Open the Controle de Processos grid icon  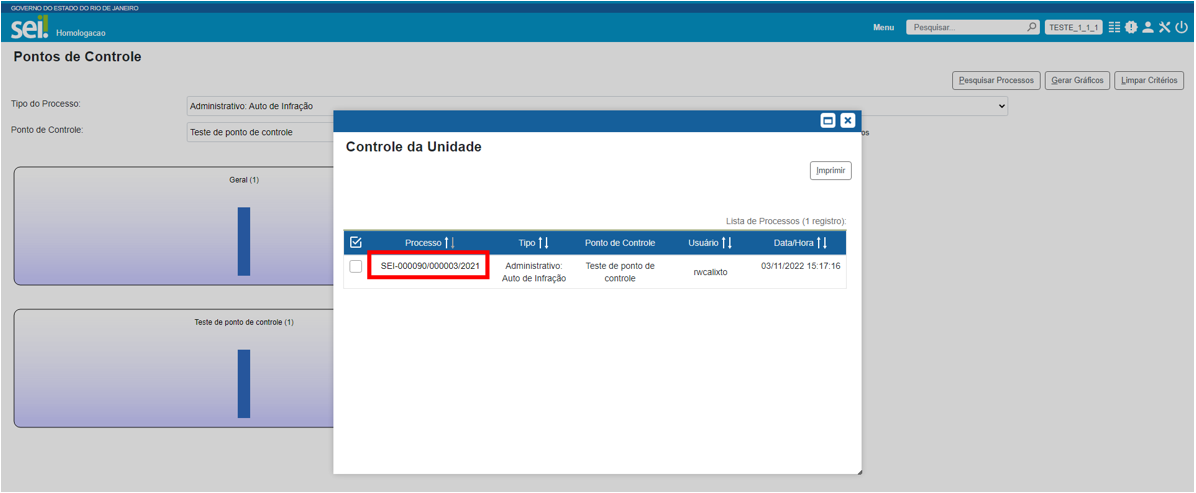click(1115, 27)
